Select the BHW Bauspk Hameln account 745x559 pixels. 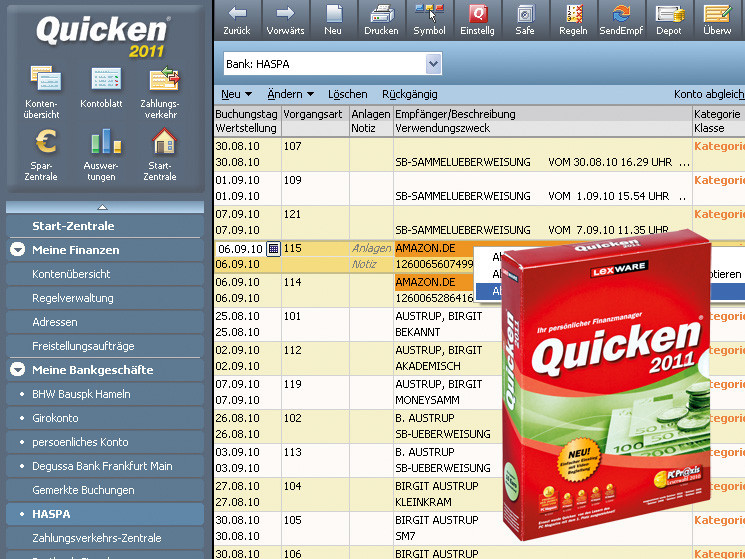click(105, 394)
